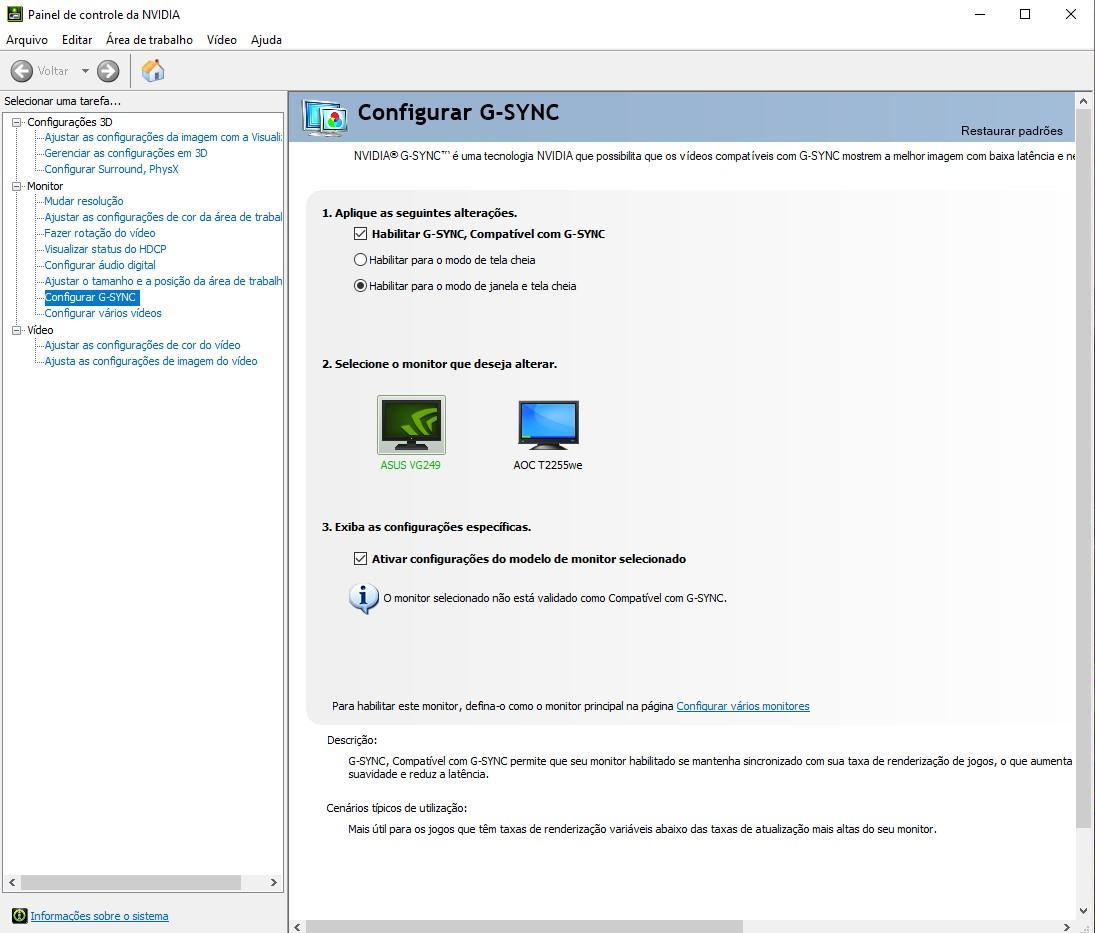Click Restaurar padrões link
The image size is (1095, 933).
click(1011, 131)
